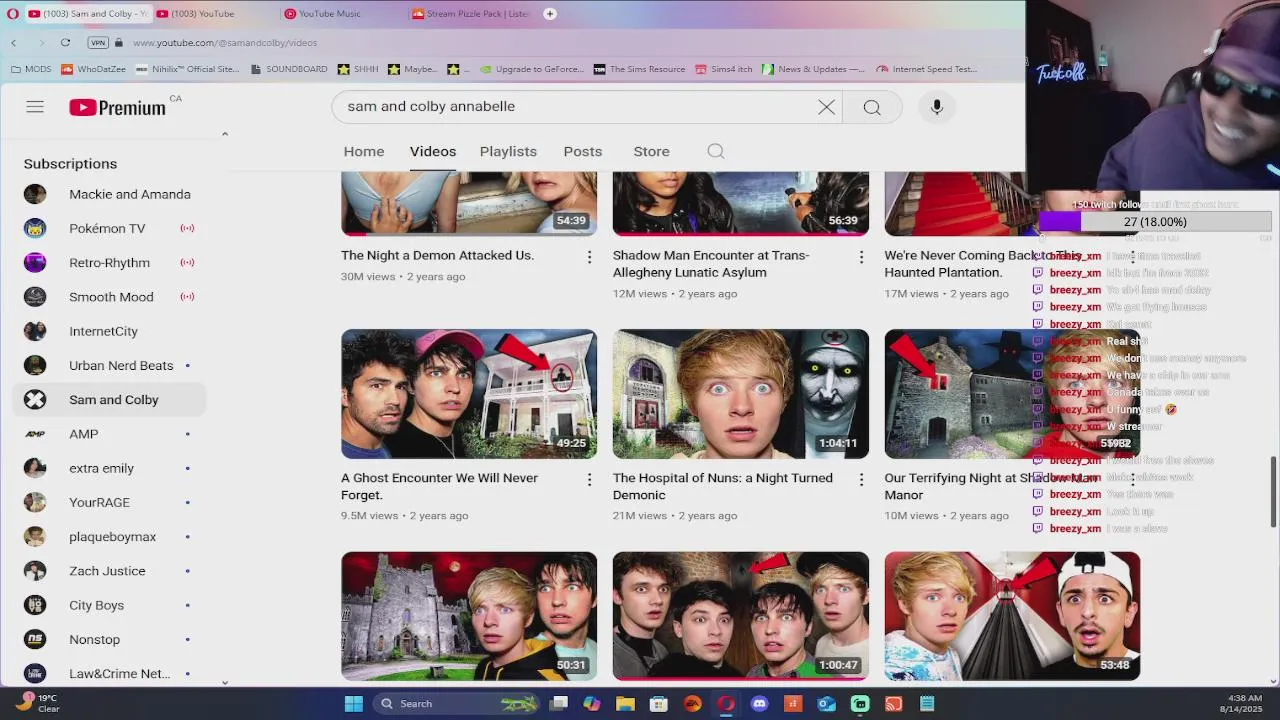
Task: Reload the page with the refresh icon
Action: 65,43
